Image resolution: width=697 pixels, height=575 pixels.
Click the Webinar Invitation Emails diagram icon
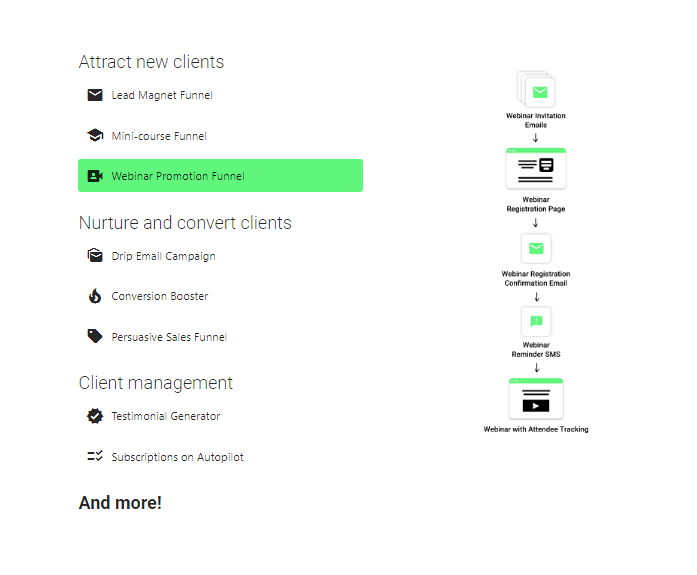(537, 91)
